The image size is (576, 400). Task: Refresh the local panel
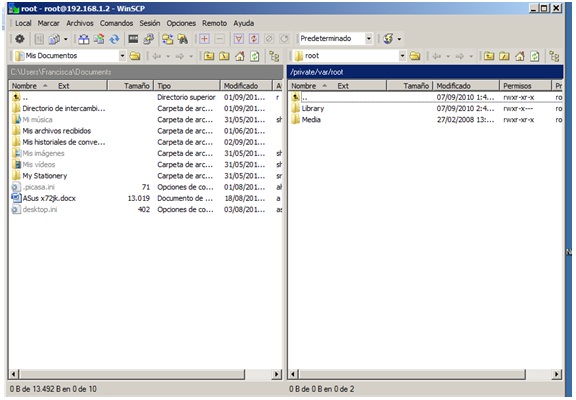pos(255,56)
